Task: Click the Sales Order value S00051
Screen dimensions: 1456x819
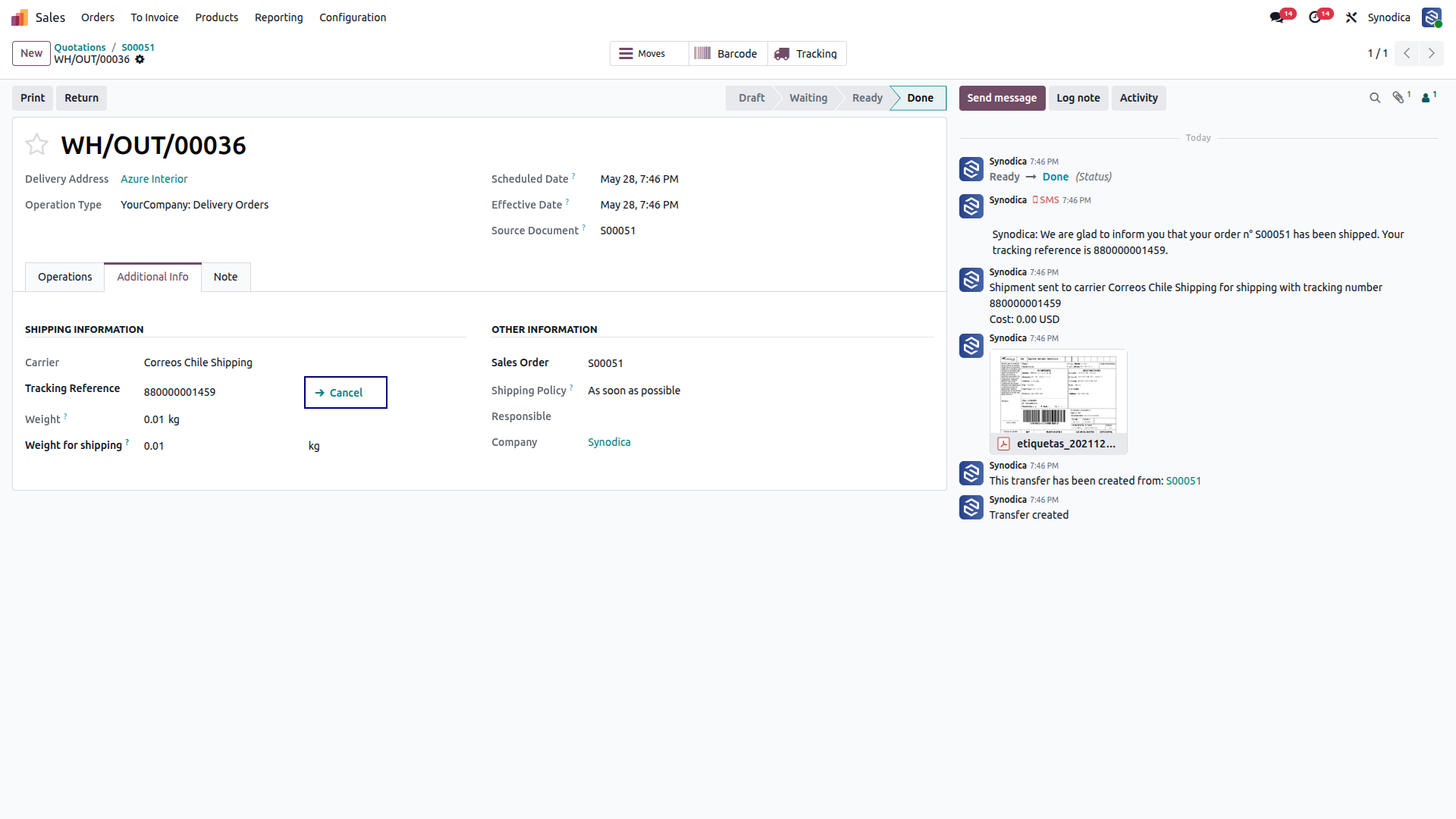Action: tap(605, 363)
